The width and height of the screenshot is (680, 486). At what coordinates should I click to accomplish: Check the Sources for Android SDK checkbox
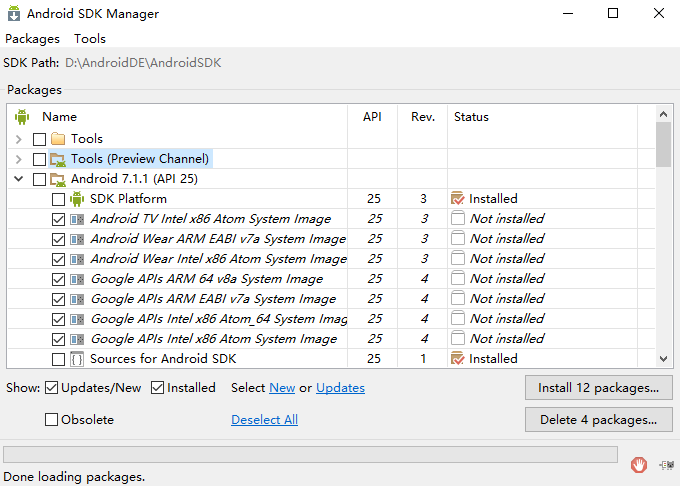pos(58,359)
